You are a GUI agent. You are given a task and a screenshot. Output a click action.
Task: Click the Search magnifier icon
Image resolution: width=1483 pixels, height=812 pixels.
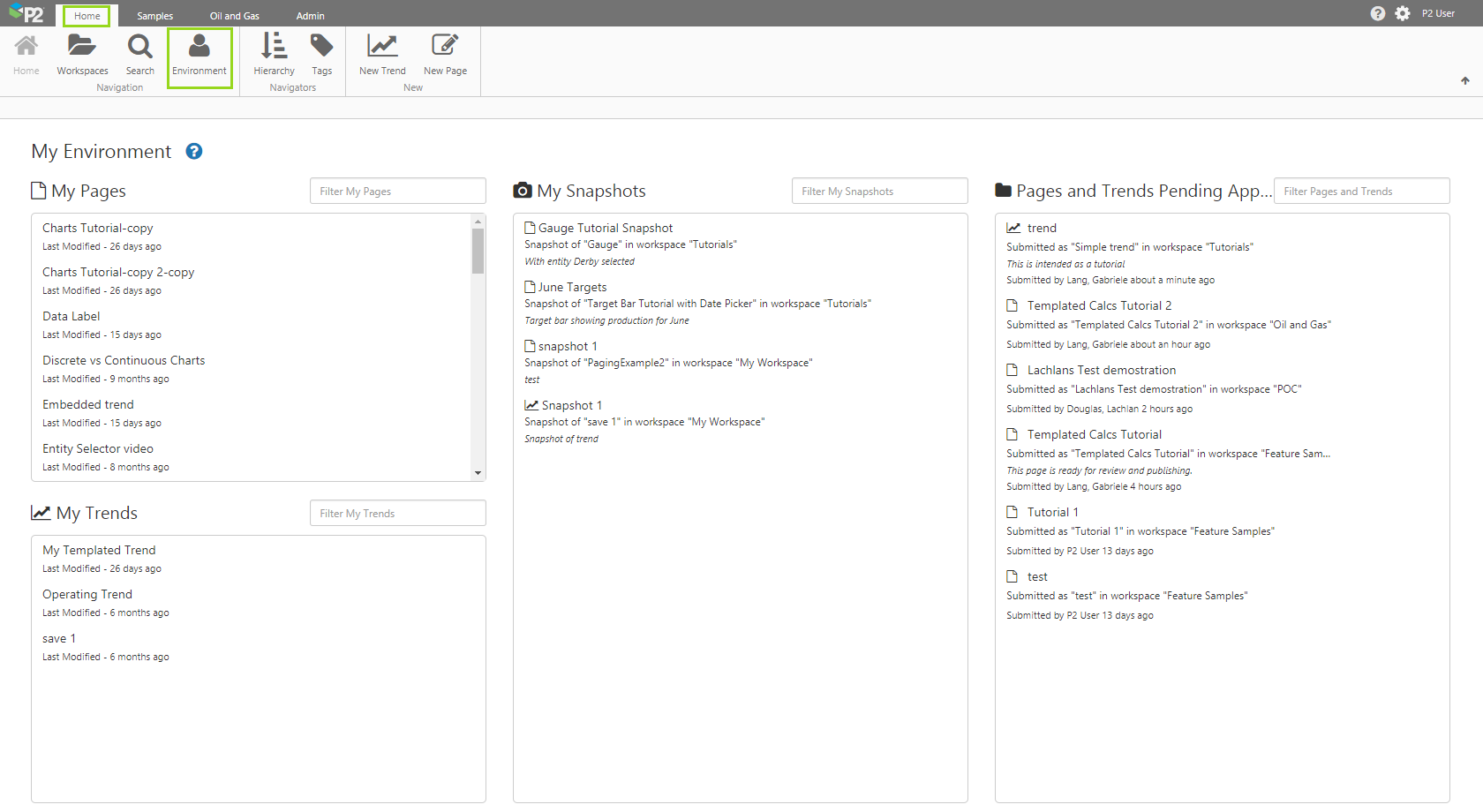click(139, 47)
